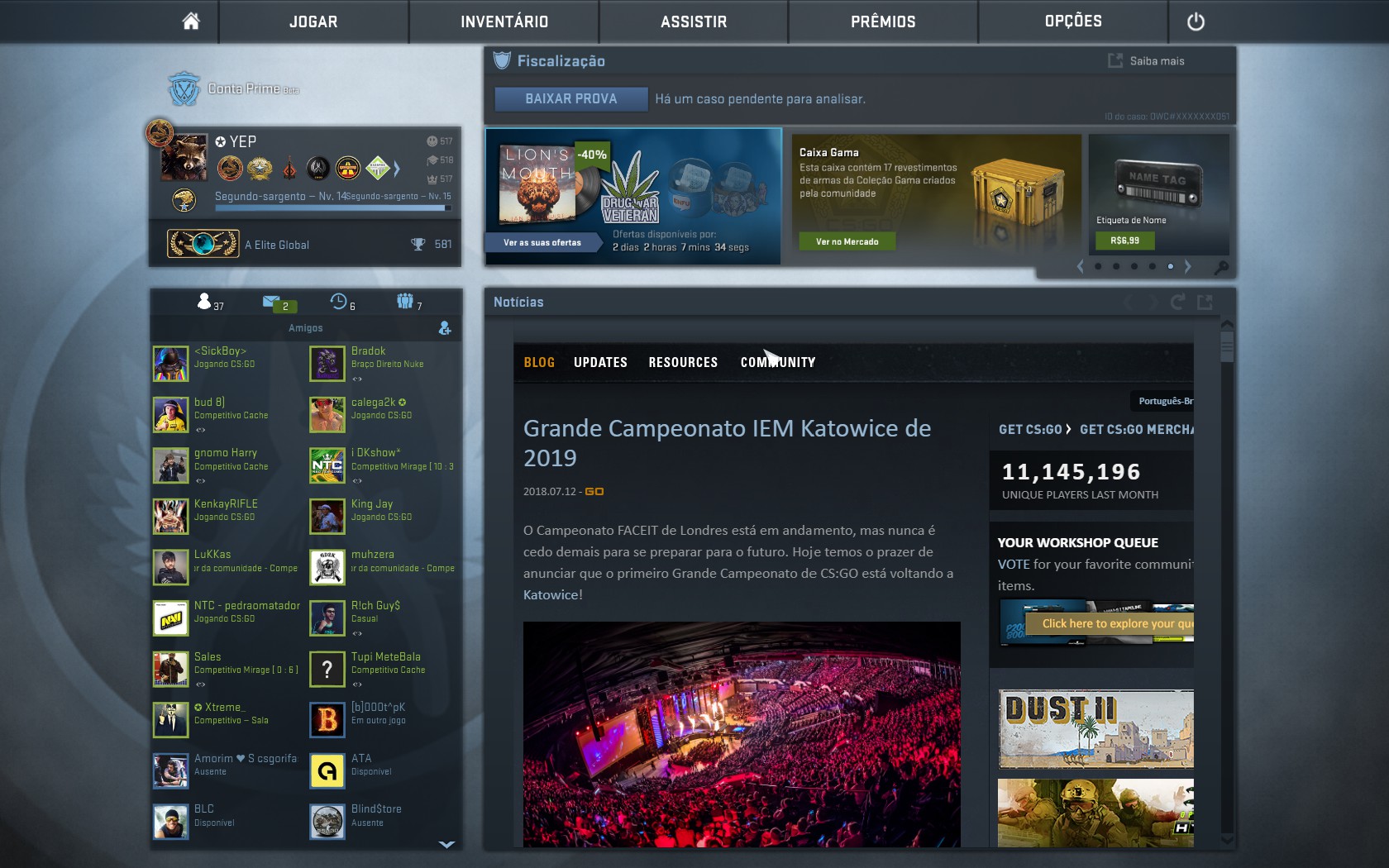This screenshot has width=1389, height=868.
Task: Switch to the UPDATES news tab
Action: coord(600,362)
